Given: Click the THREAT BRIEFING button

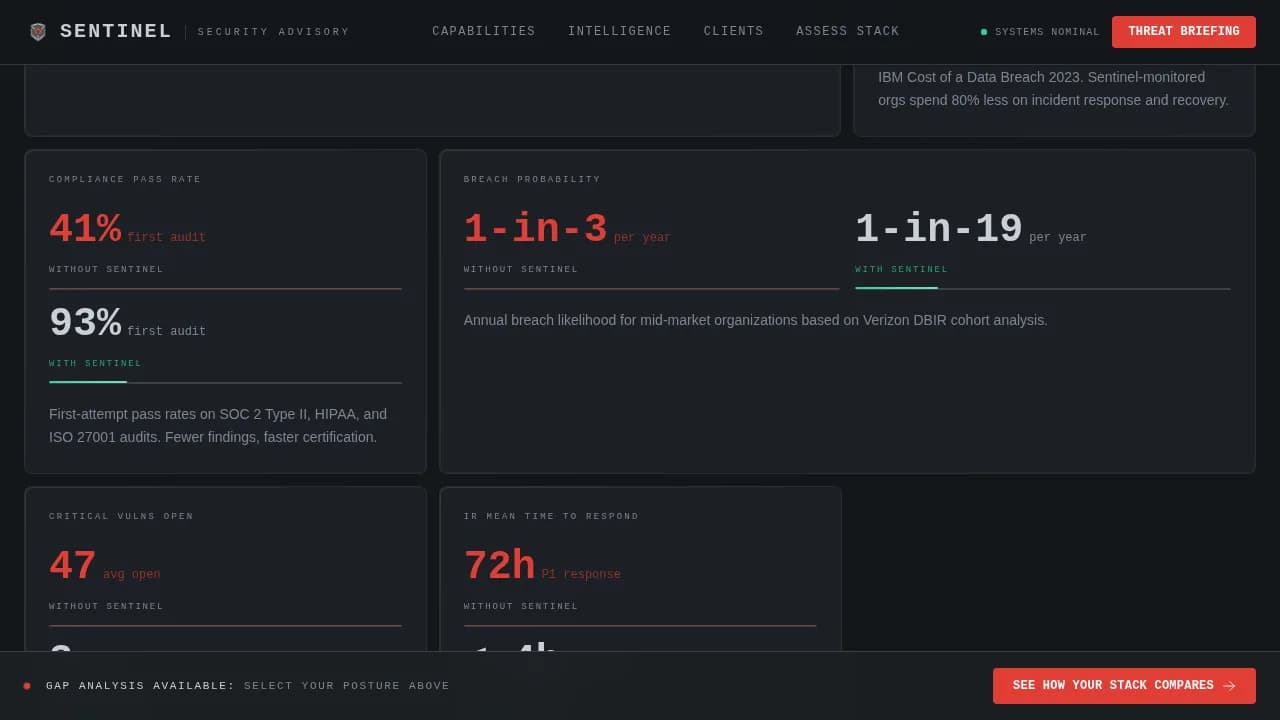Looking at the screenshot, I should pyautogui.click(x=1184, y=31).
